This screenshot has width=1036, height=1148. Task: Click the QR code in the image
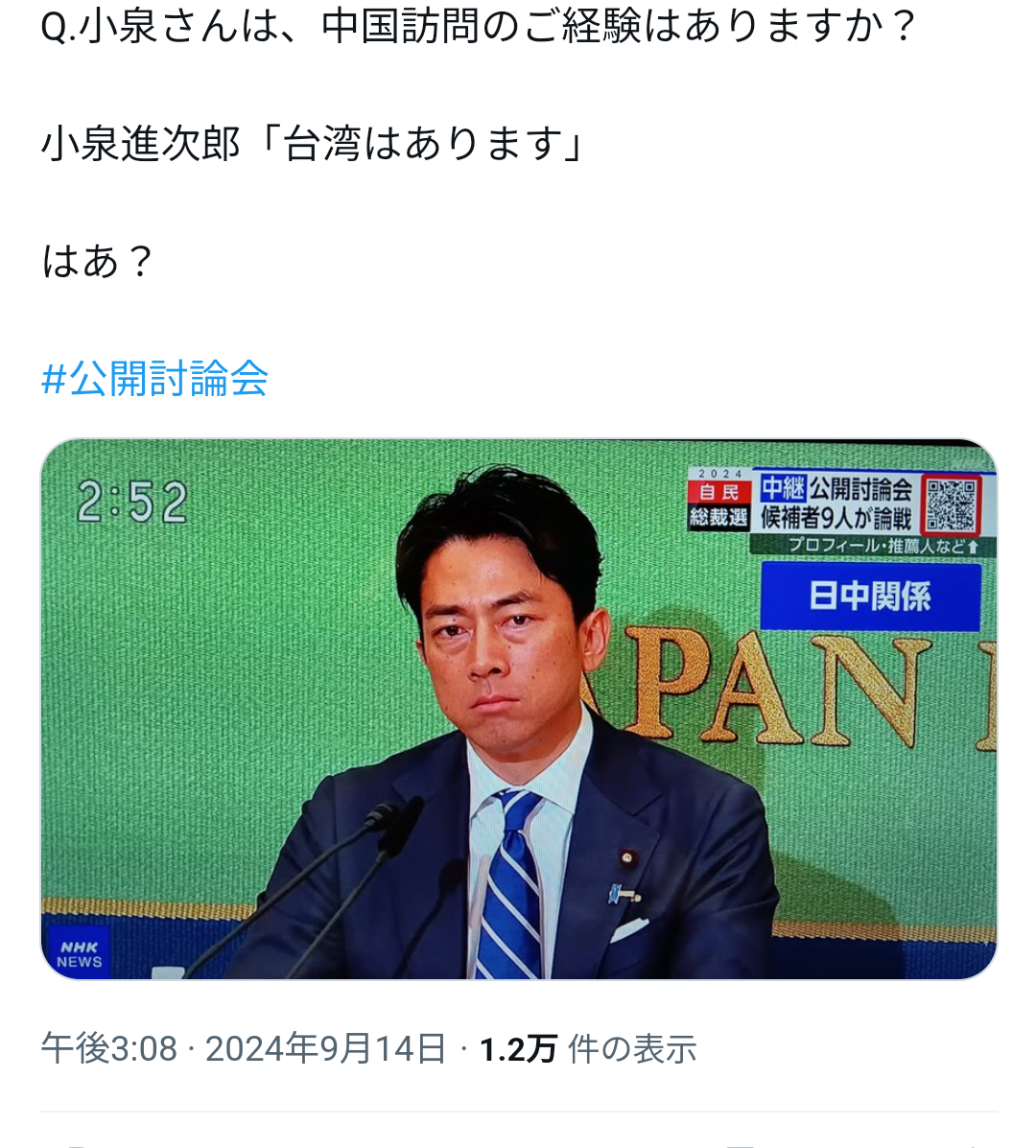coord(951,504)
